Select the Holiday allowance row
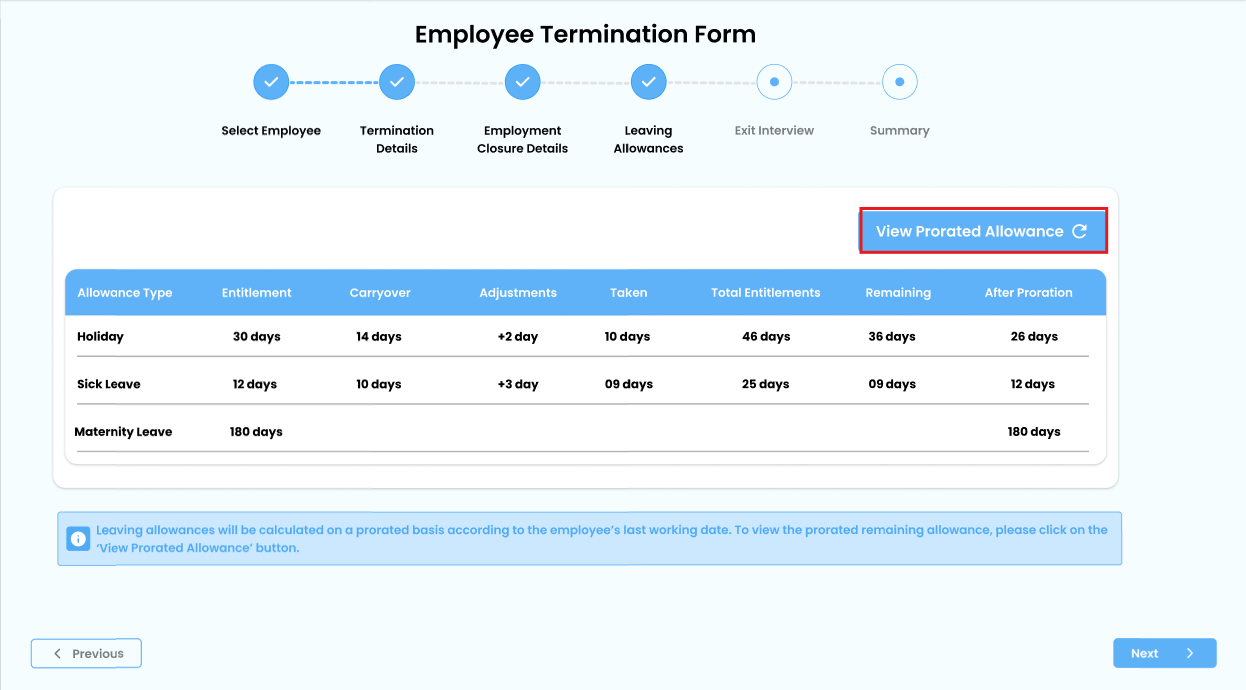The image size is (1246, 690). click(100, 337)
